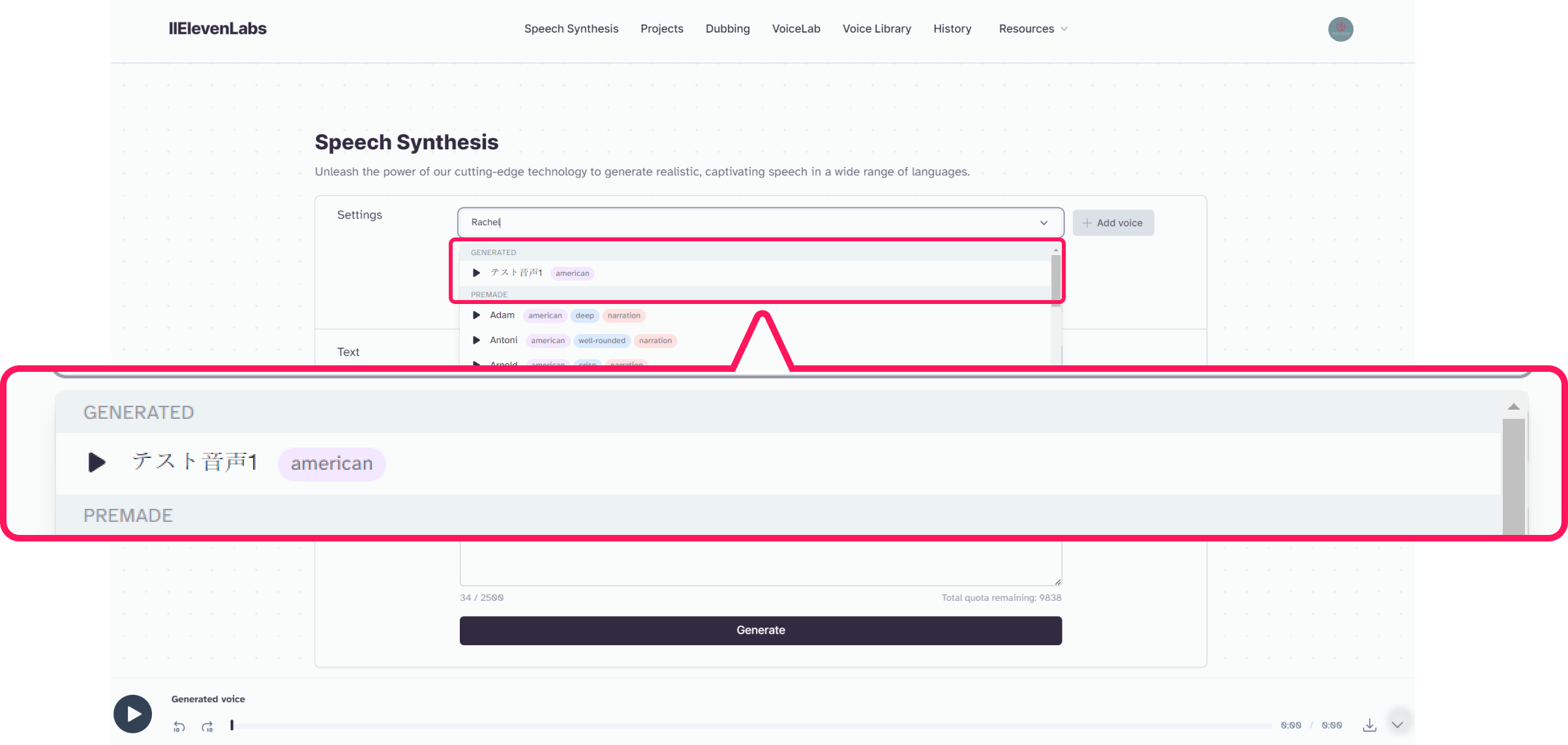
Task: Click the audio progress bar
Action: point(751,725)
